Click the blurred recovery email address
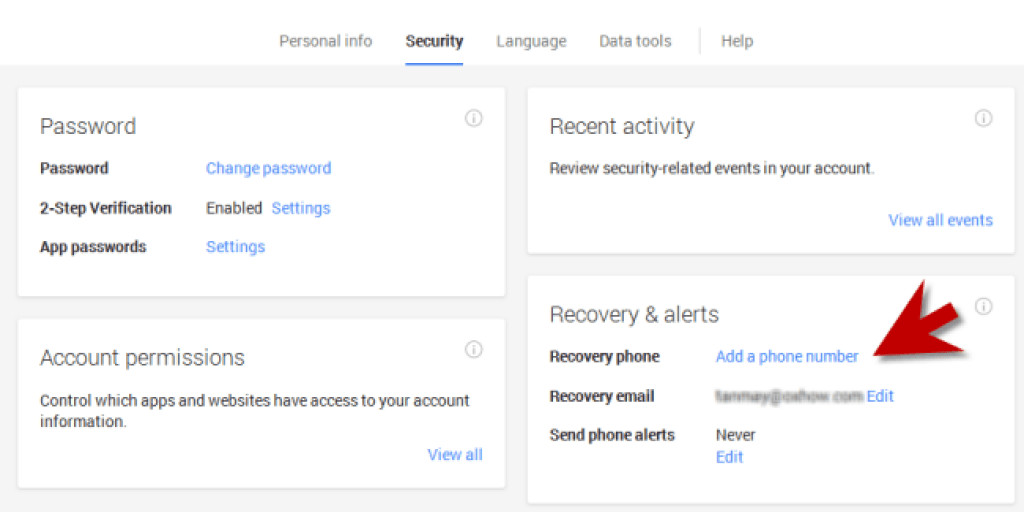The height and width of the screenshot is (512, 1024). click(x=789, y=396)
